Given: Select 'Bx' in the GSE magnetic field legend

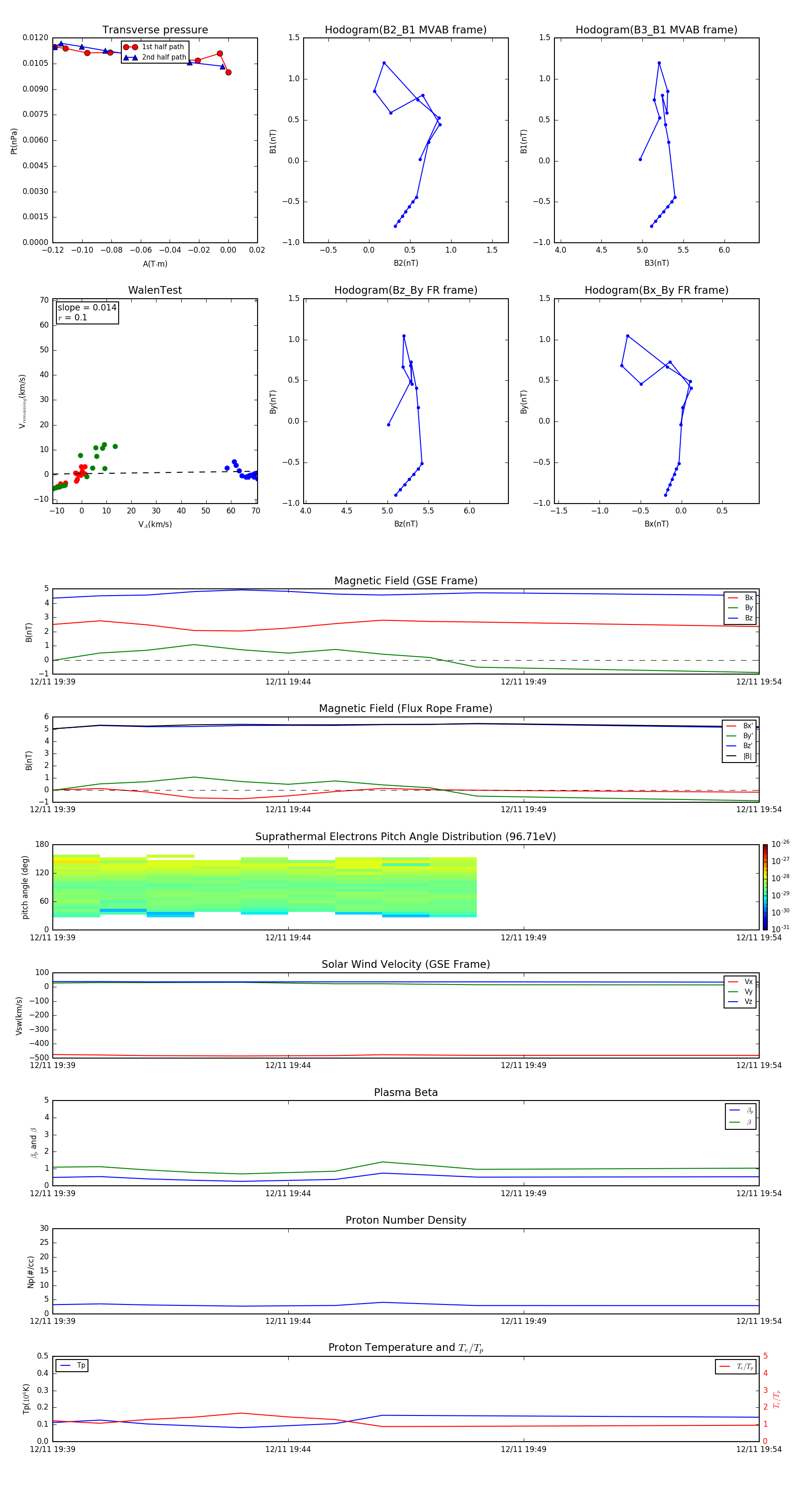Looking at the screenshot, I should click(740, 598).
